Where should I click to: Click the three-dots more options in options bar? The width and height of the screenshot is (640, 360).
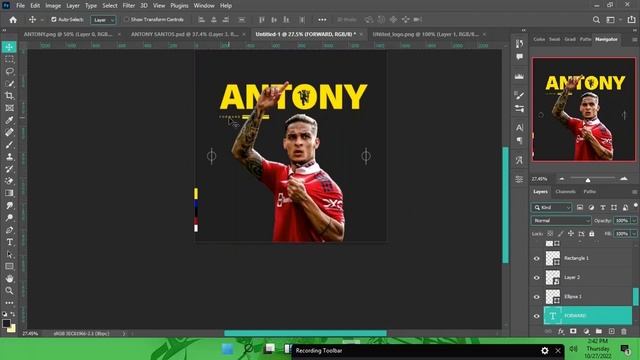pos(322,20)
